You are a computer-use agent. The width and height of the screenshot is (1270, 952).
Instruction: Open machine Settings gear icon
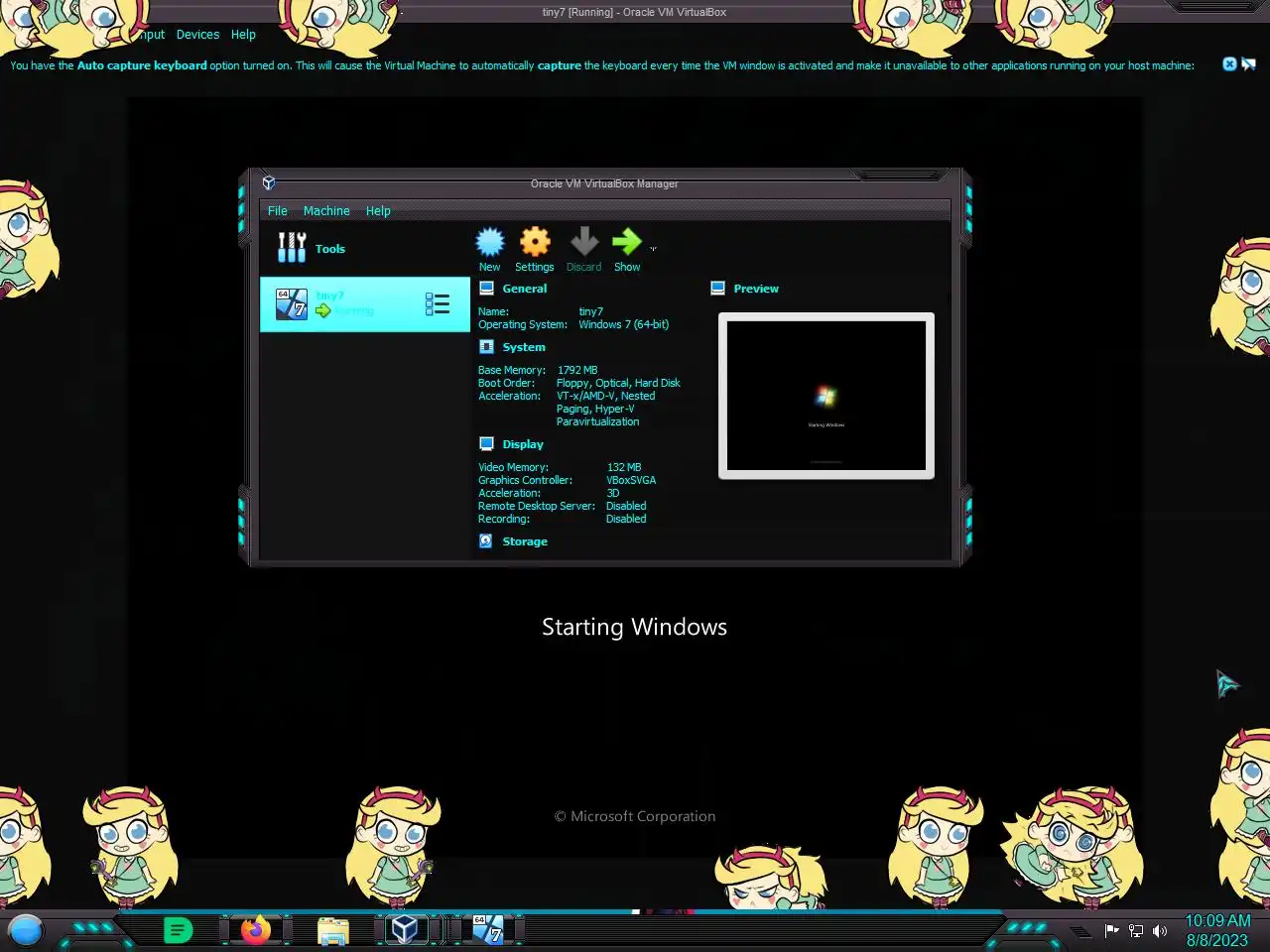pos(535,242)
